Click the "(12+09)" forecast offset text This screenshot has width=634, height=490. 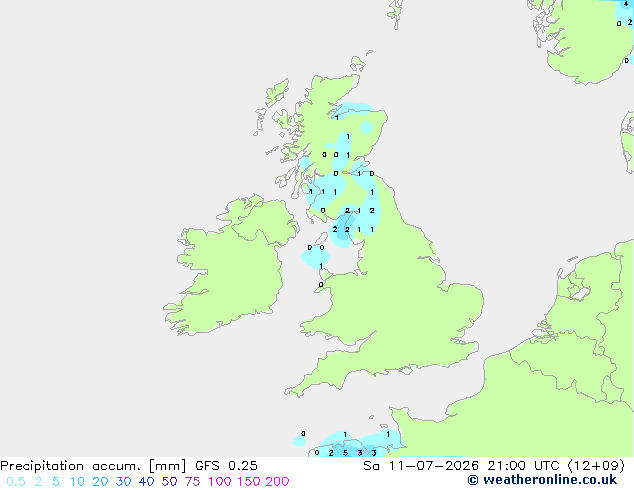point(596,466)
